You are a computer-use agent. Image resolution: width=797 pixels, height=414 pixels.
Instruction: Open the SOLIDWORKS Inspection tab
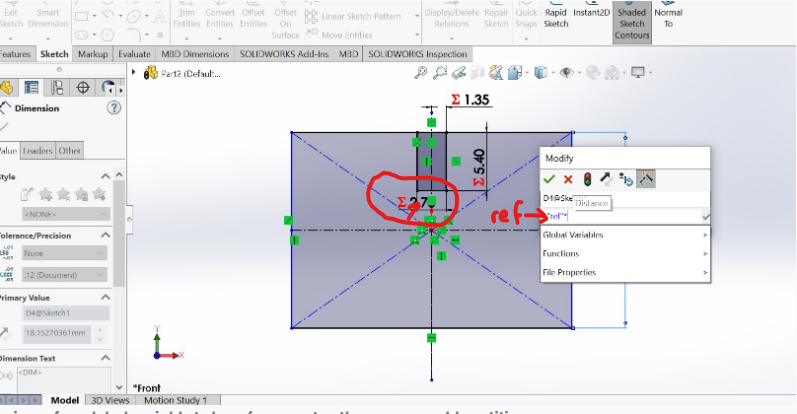coord(417,54)
